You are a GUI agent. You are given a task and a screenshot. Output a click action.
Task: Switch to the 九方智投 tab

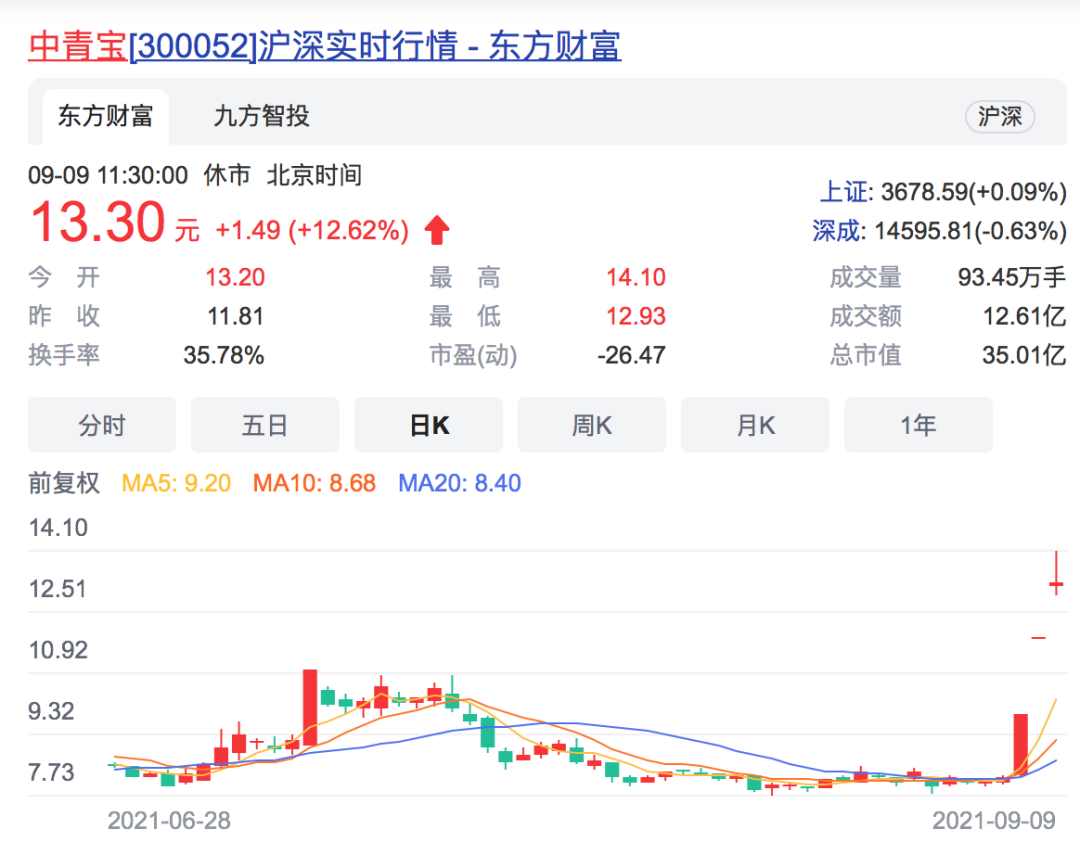[261, 116]
